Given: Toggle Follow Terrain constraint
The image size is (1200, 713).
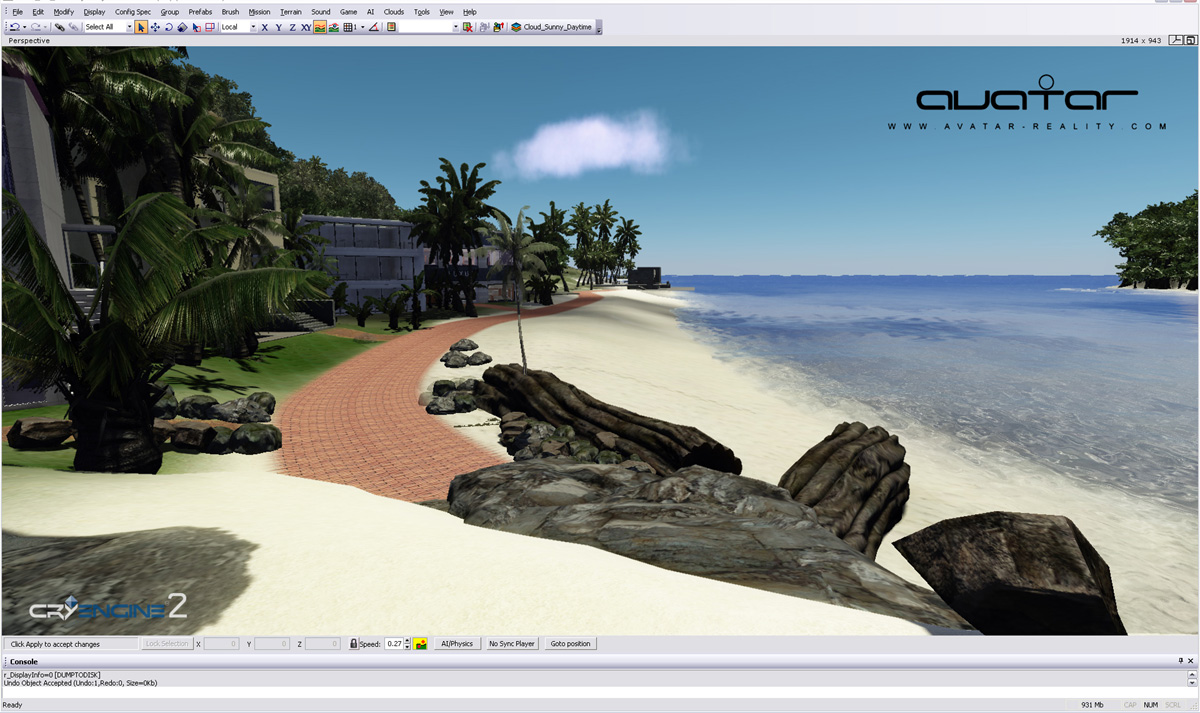Looking at the screenshot, I should 320,27.
